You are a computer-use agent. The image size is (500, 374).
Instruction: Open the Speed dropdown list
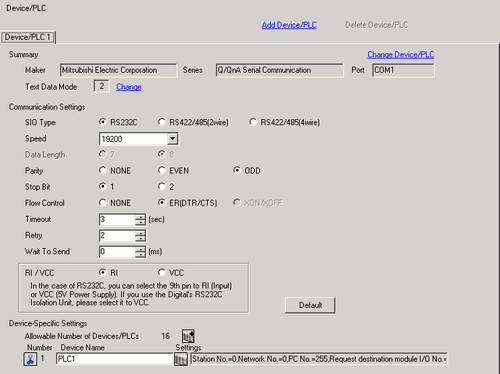pos(172,139)
